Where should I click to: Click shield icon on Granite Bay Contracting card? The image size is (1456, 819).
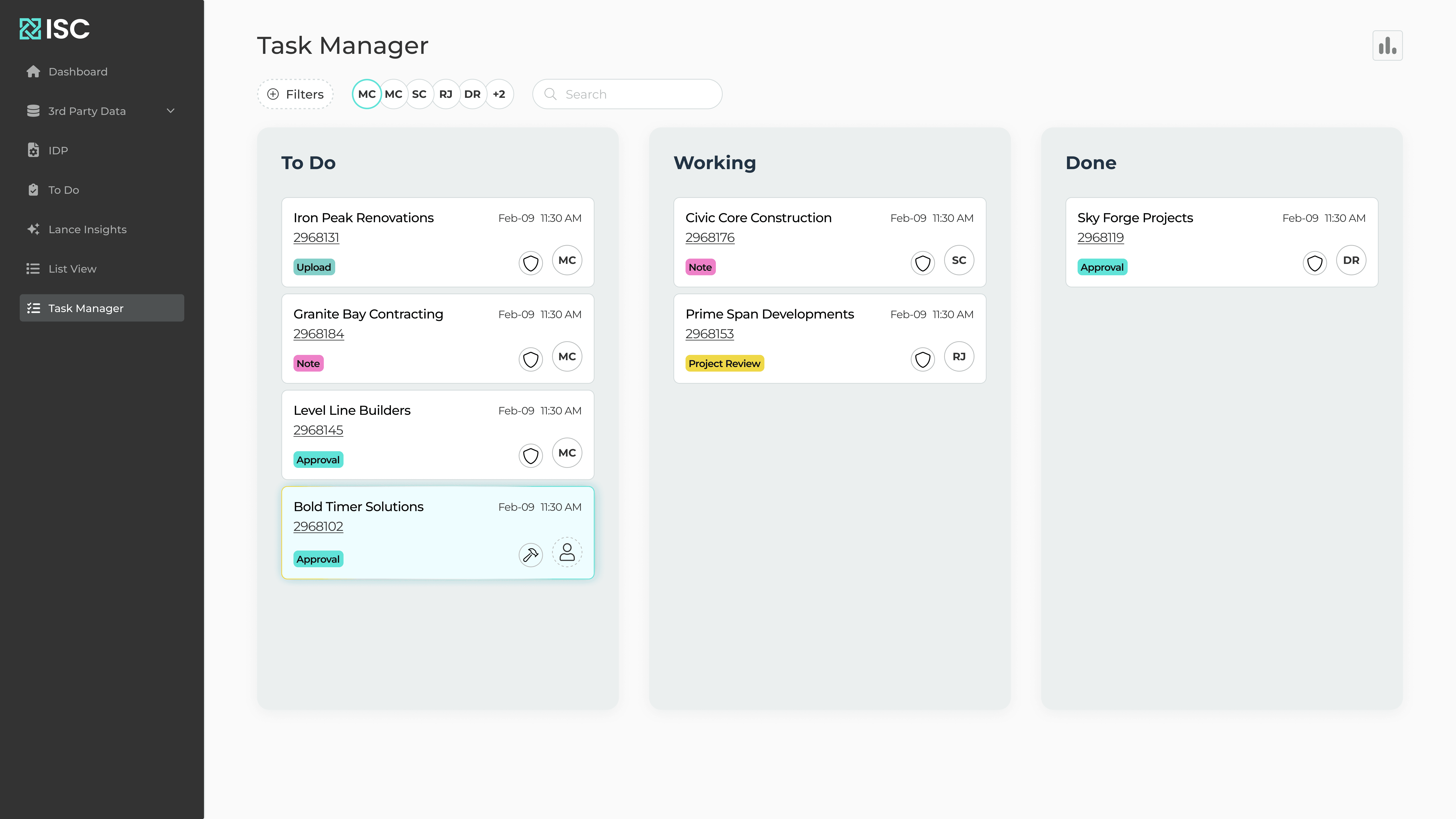(x=531, y=359)
